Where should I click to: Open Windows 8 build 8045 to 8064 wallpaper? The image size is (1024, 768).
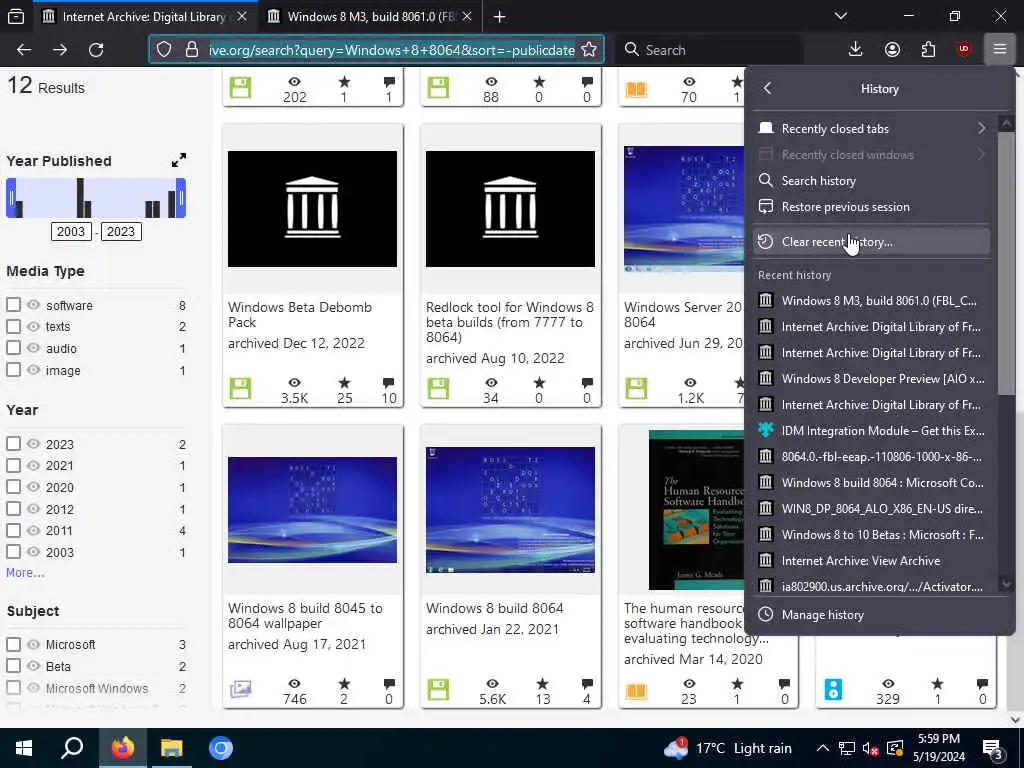tap(305, 616)
